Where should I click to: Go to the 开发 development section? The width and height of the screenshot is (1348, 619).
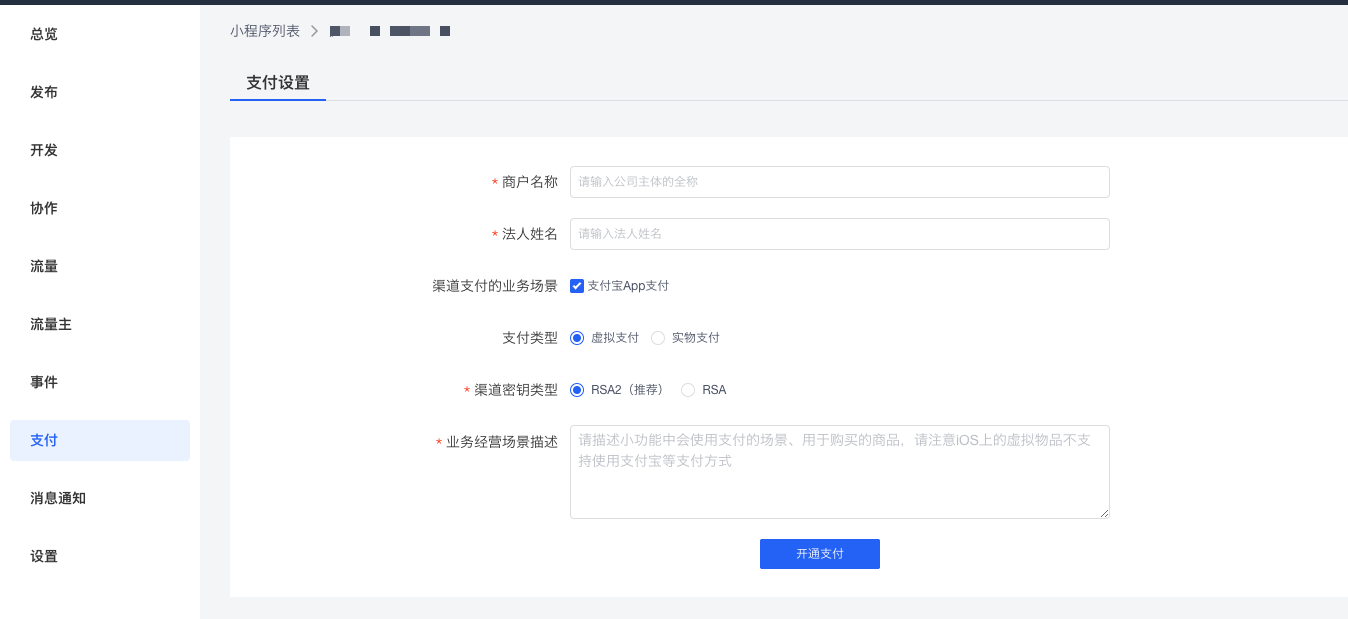[x=45, y=149]
